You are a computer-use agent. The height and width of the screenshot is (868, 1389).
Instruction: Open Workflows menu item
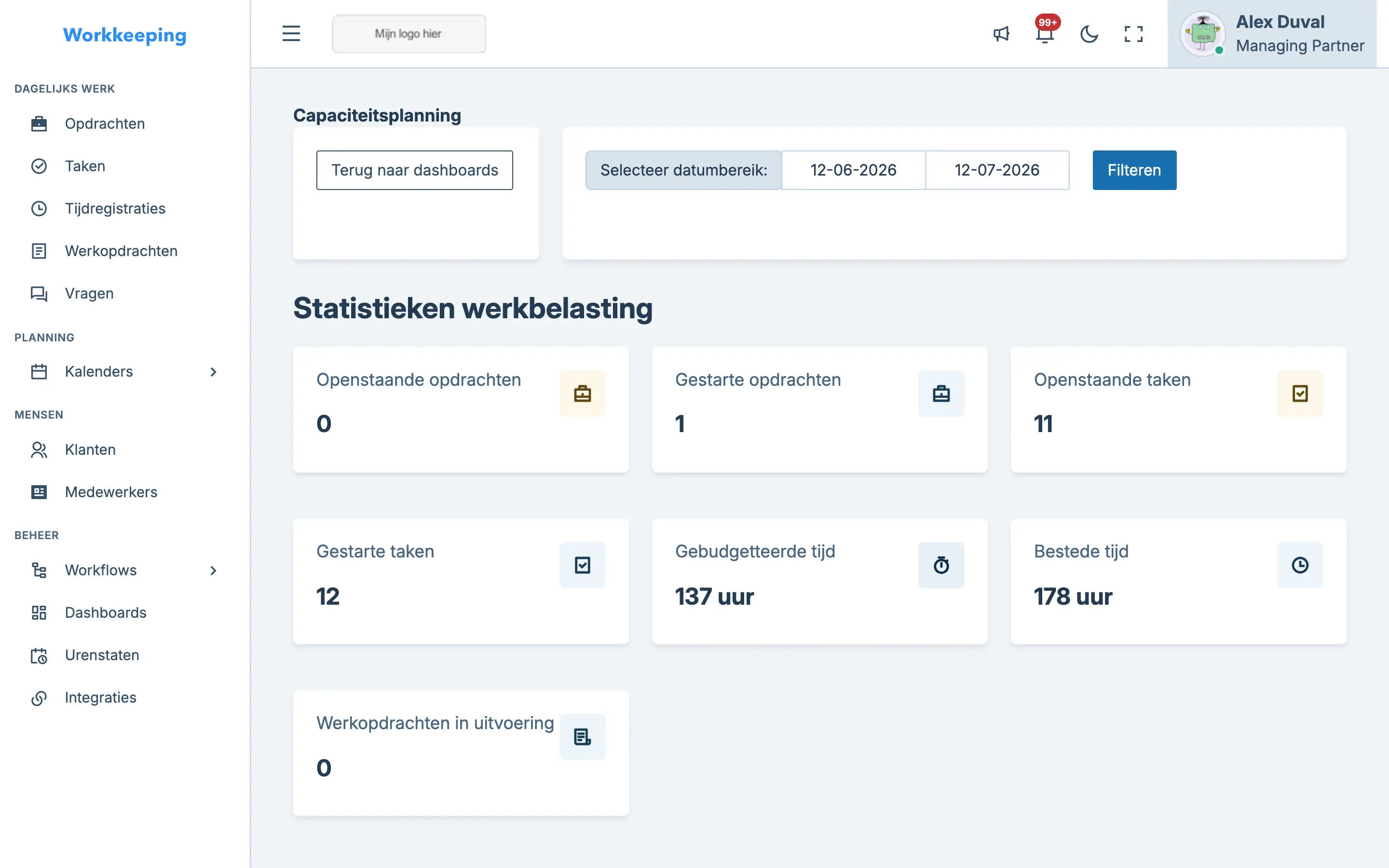pyautogui.click(x=100, y=570)
